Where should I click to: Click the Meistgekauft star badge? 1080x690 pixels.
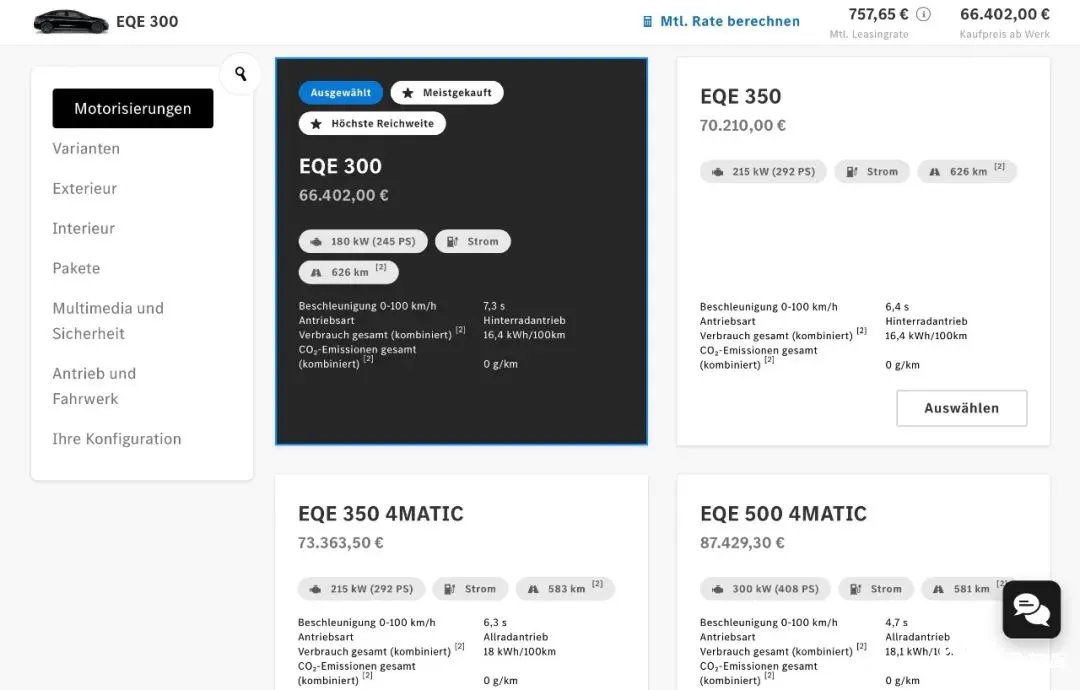447,92
